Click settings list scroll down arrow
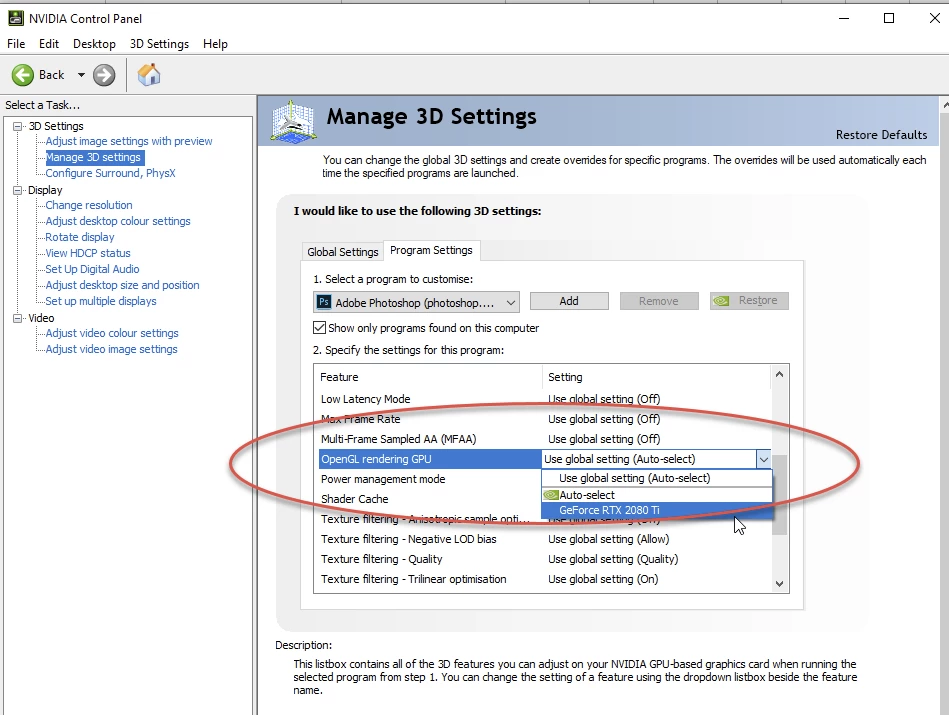The height and width of the screenshot is (715, 949). tap(780, 584)
